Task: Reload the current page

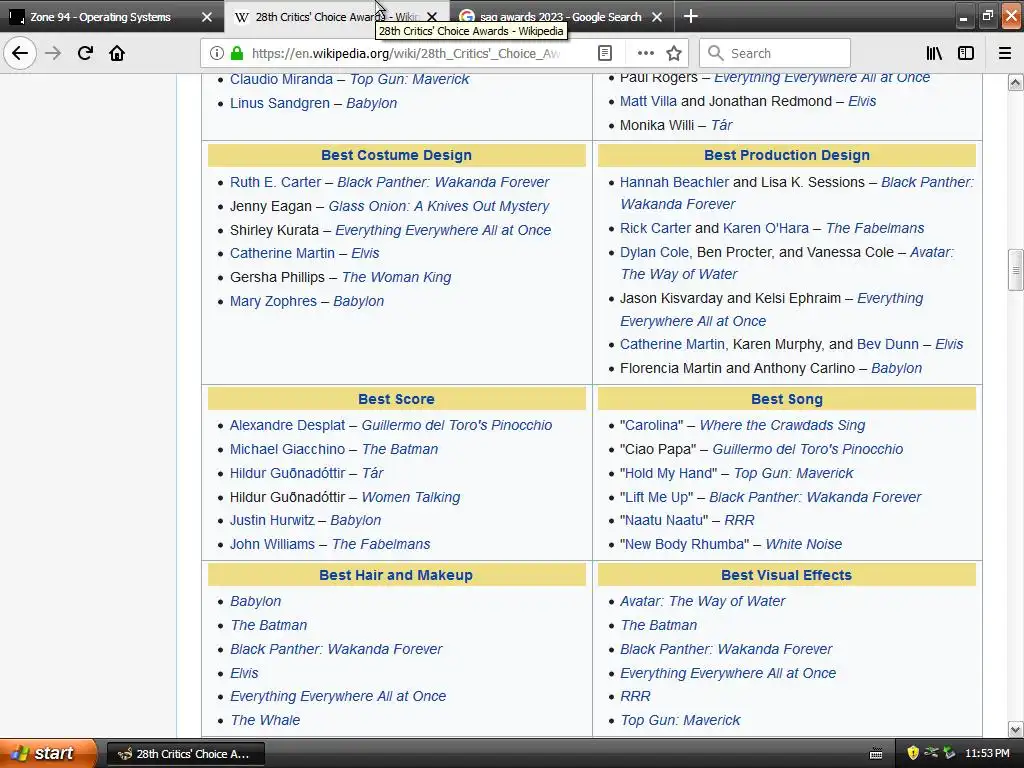Action: (x=85, y=53)
